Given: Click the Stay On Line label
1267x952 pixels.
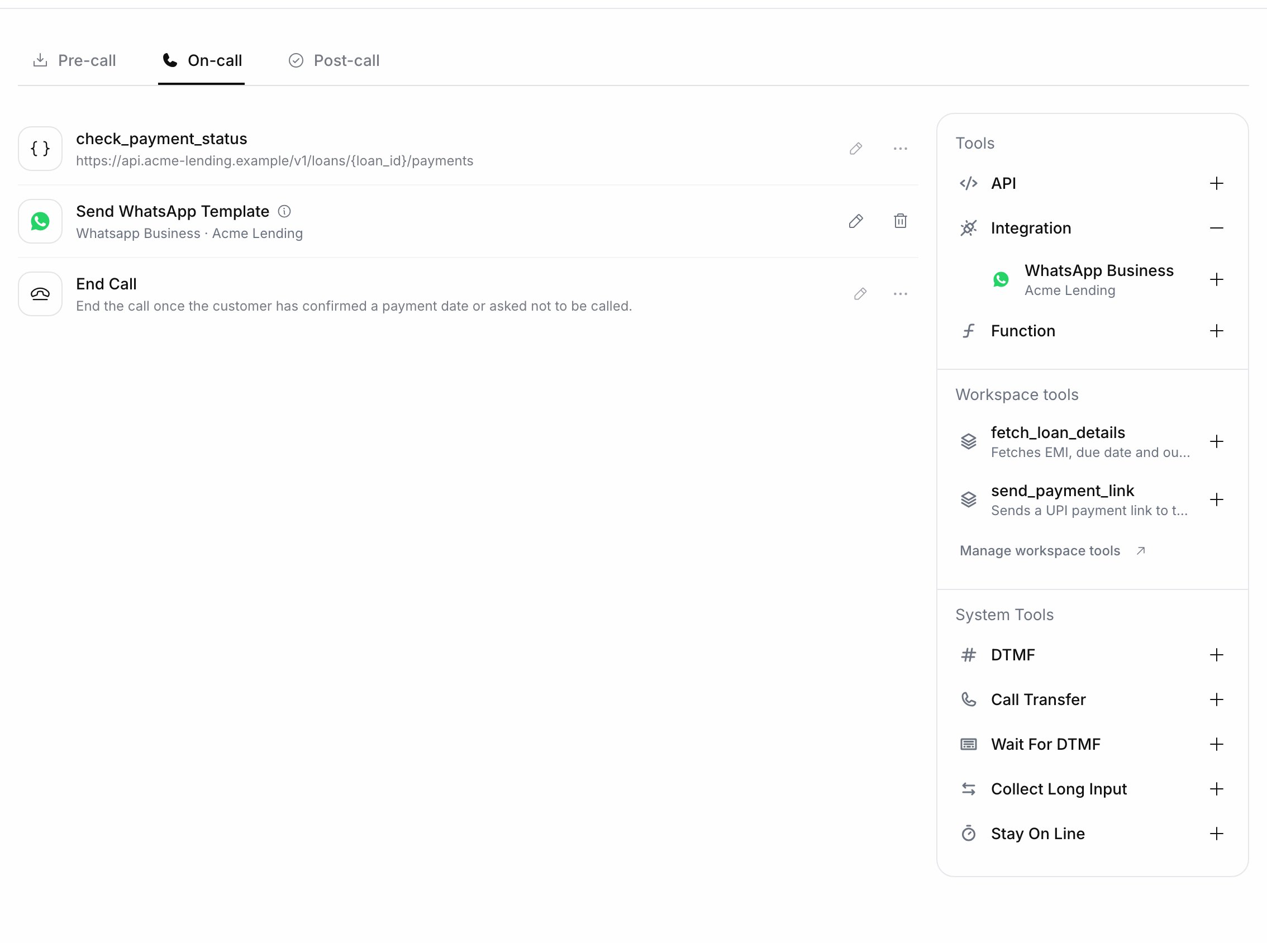Looking at the screenshot, I should click(1038, 834).
